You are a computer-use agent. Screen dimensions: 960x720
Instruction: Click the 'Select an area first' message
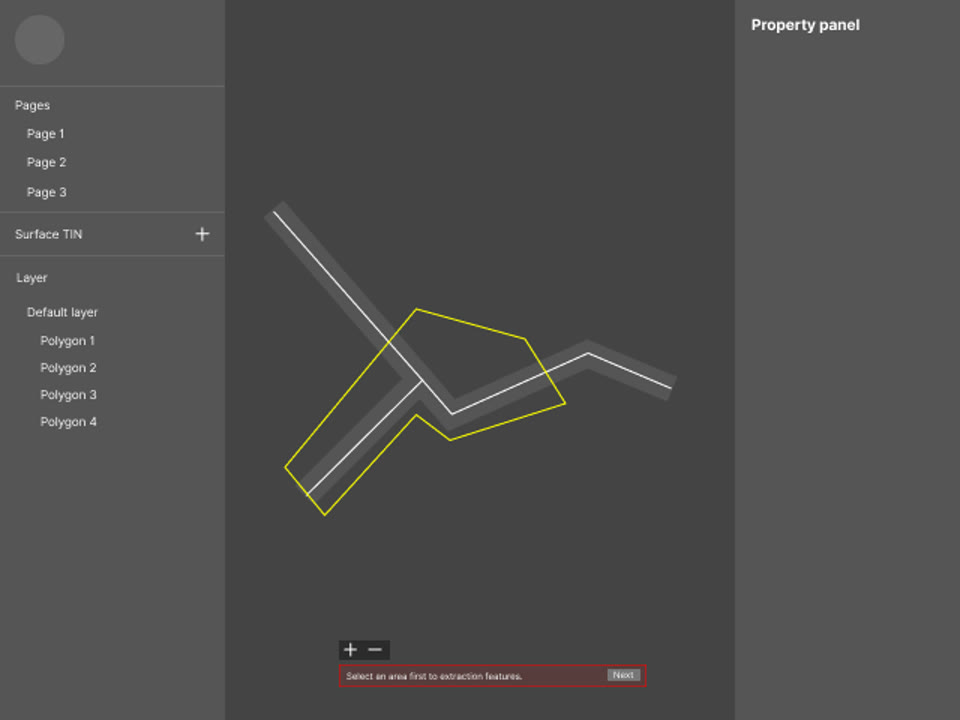click(x=434, y=676)
